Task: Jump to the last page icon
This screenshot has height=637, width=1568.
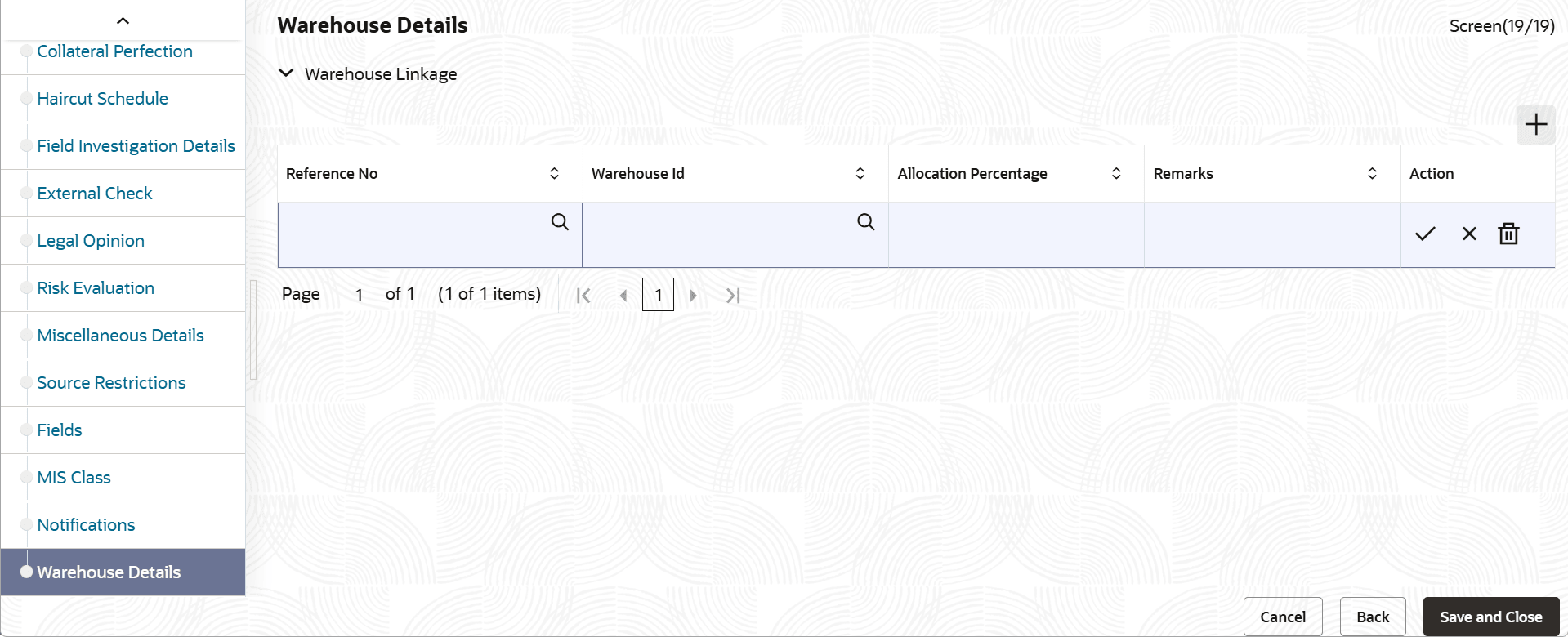Action: (733, 295)
